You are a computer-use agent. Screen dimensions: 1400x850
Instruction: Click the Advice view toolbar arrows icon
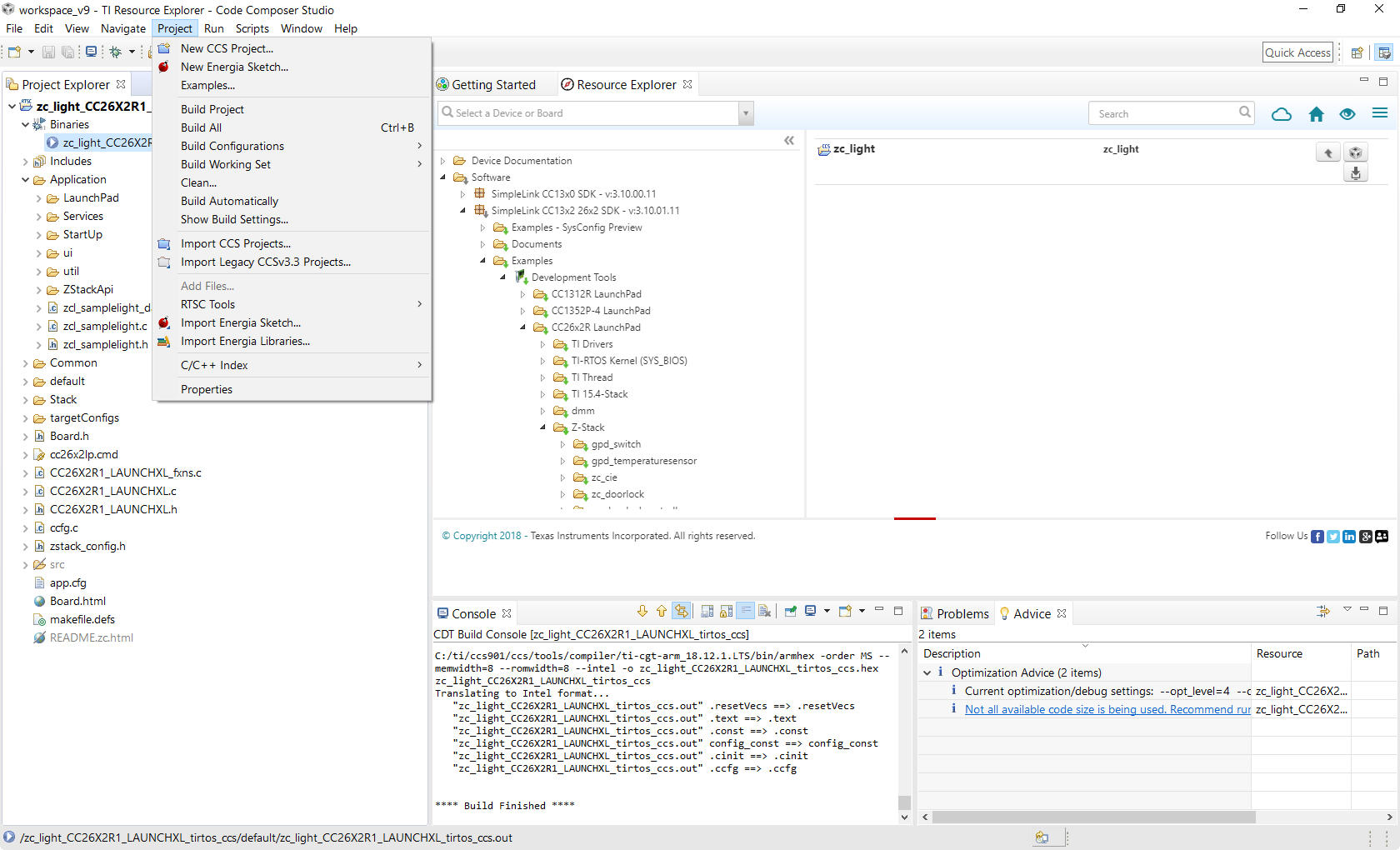[1323, 612]
